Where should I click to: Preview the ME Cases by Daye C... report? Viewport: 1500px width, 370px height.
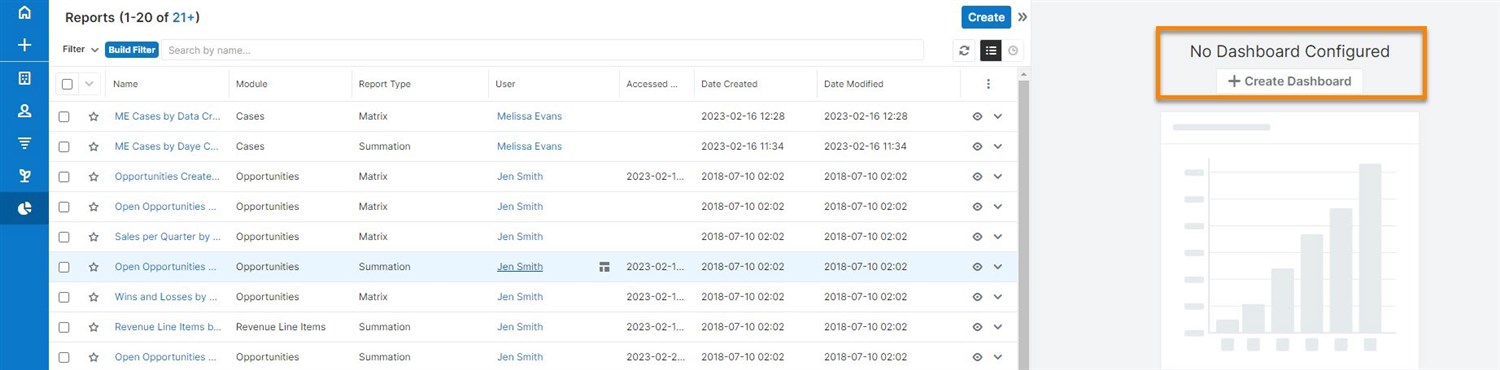tap(977, 147)
